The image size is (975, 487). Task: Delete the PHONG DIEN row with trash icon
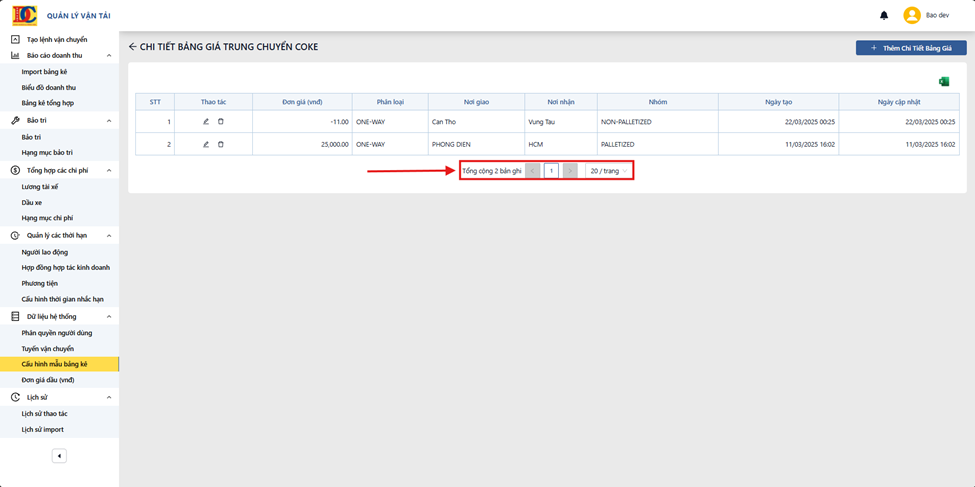(221, 144)
